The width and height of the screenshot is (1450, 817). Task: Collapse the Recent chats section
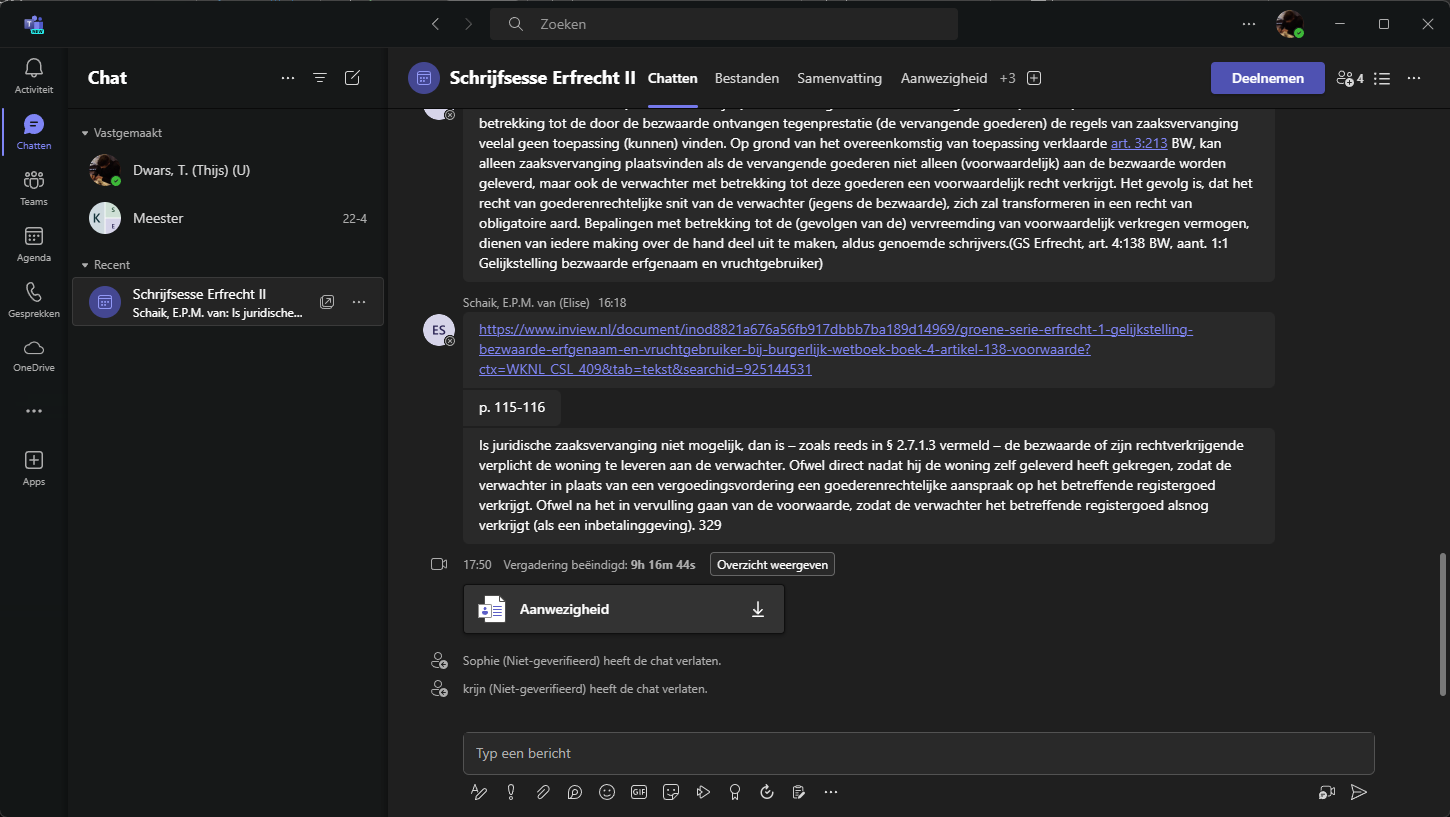pos(85,265)
